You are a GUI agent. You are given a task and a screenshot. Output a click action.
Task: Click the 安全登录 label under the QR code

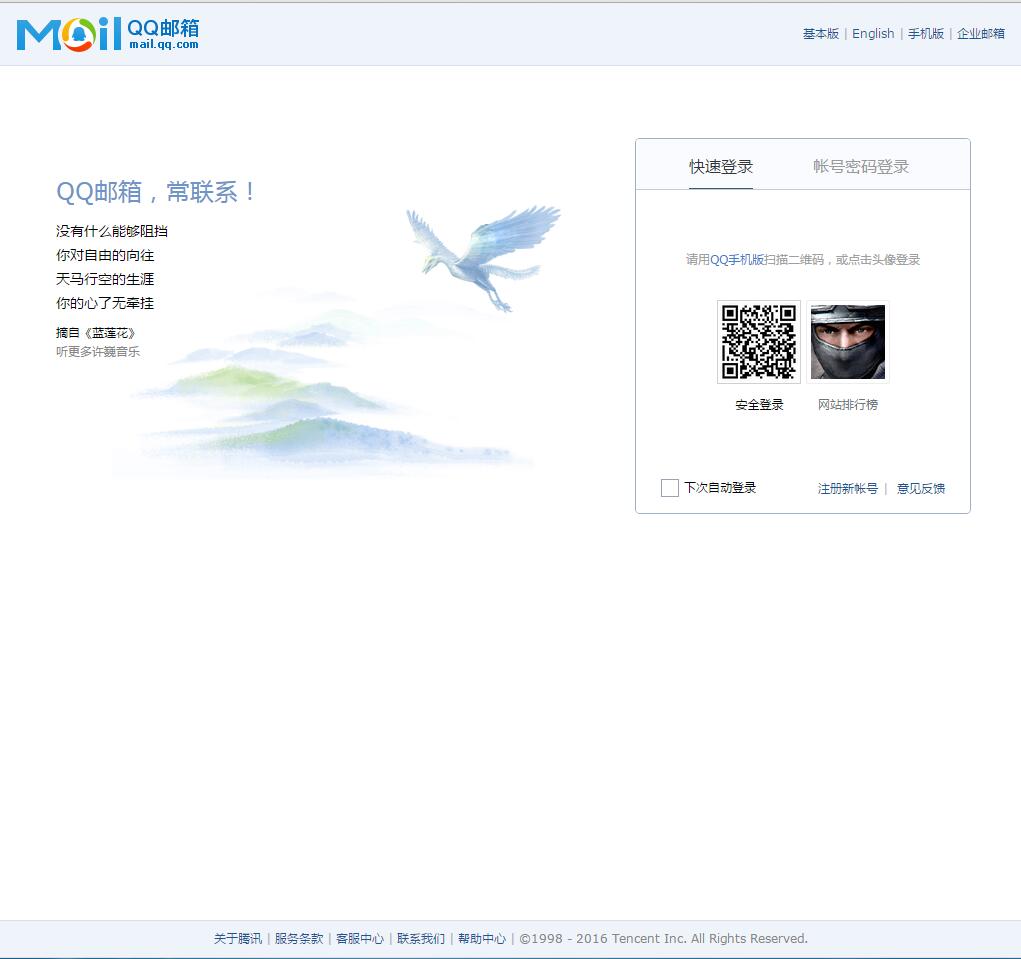(x=759, y=405)
